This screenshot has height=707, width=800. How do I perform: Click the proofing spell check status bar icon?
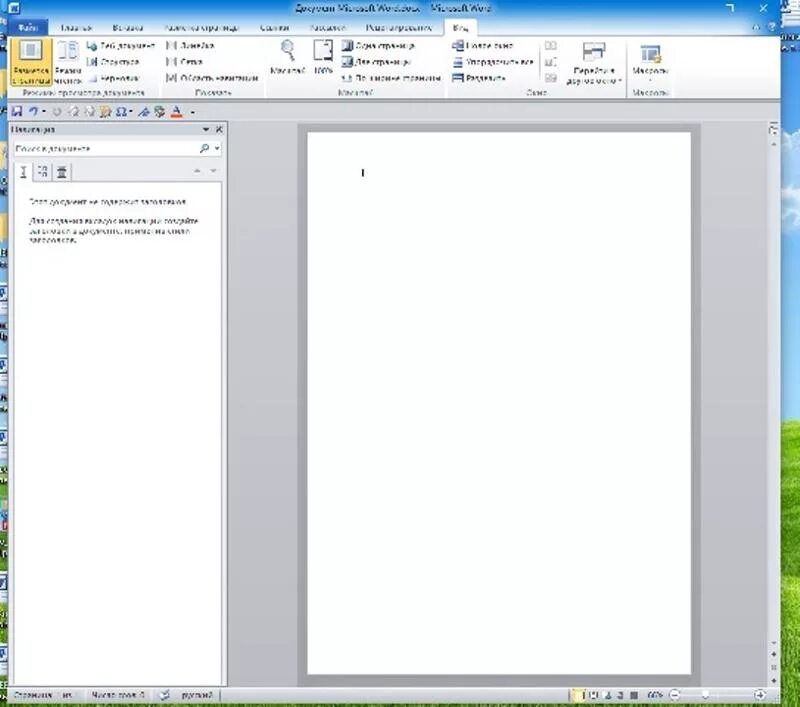[x=164, y=695]
